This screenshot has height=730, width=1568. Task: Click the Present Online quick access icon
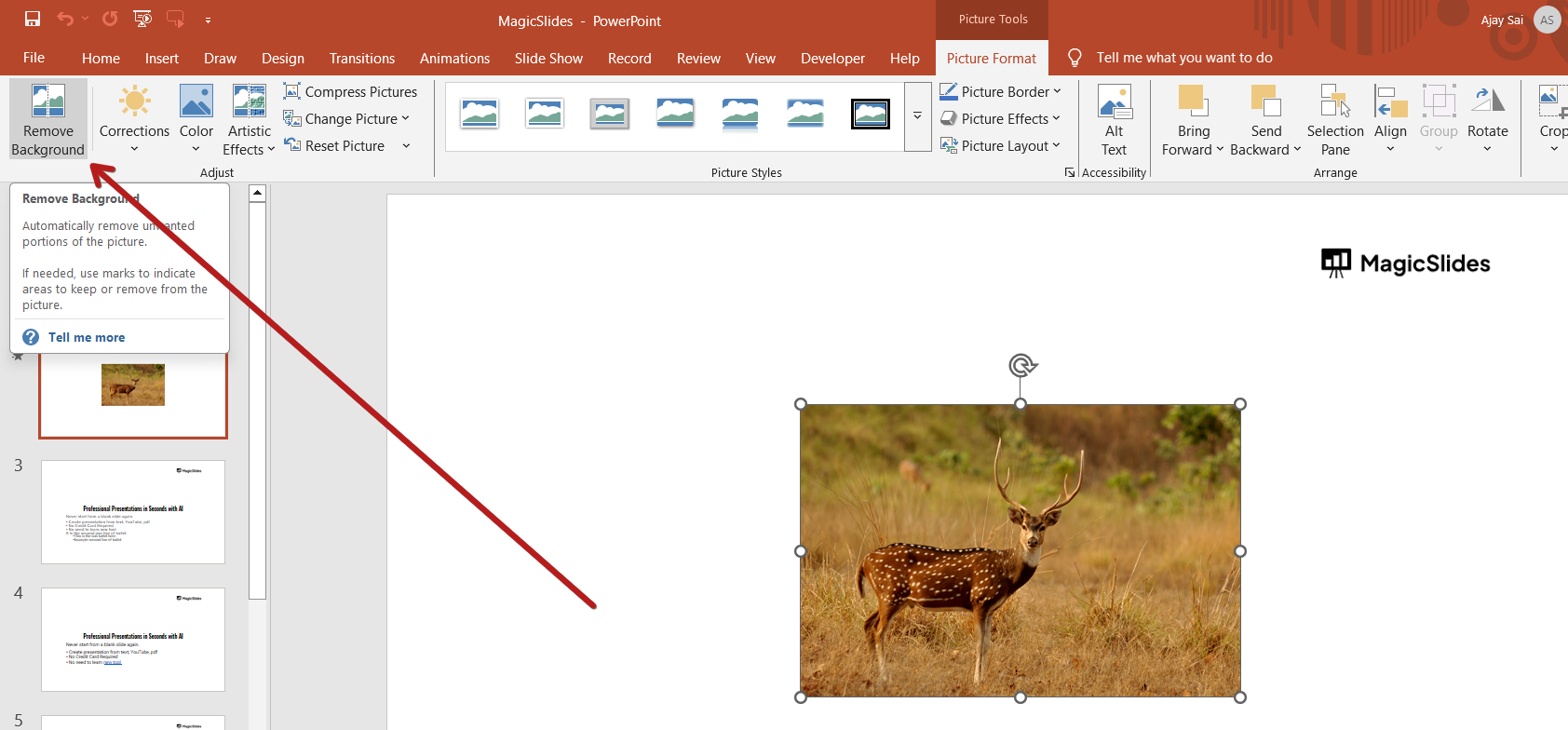tap(175, 19)
